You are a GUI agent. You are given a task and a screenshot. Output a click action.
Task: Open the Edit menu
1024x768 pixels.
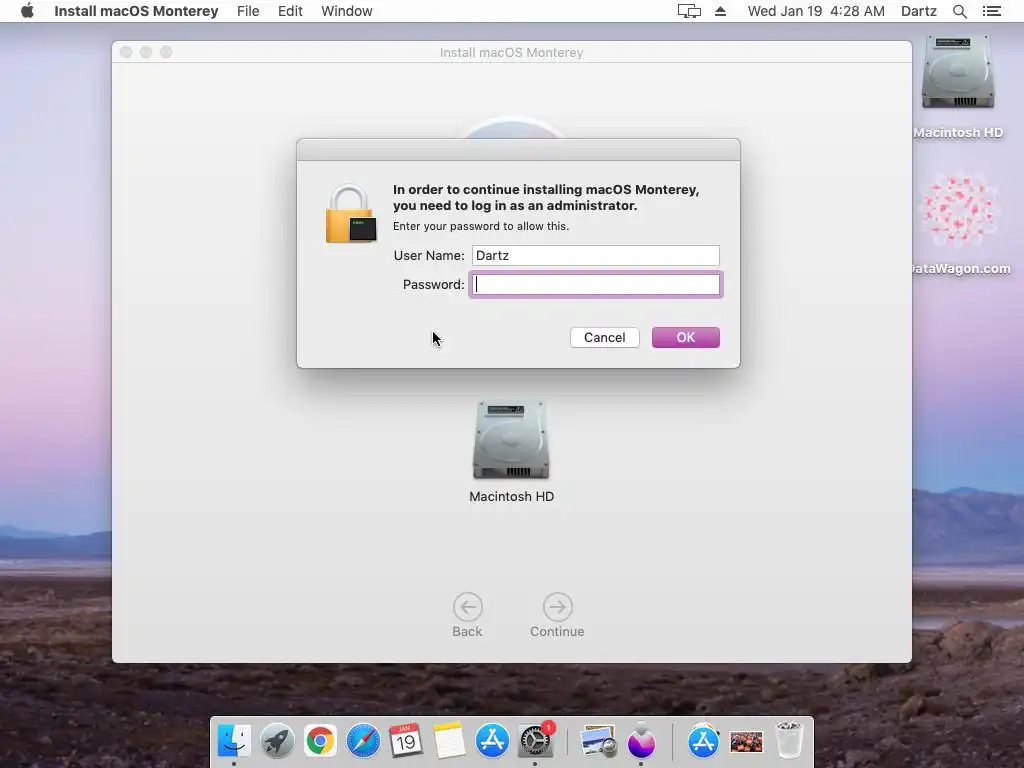[290, 11]
